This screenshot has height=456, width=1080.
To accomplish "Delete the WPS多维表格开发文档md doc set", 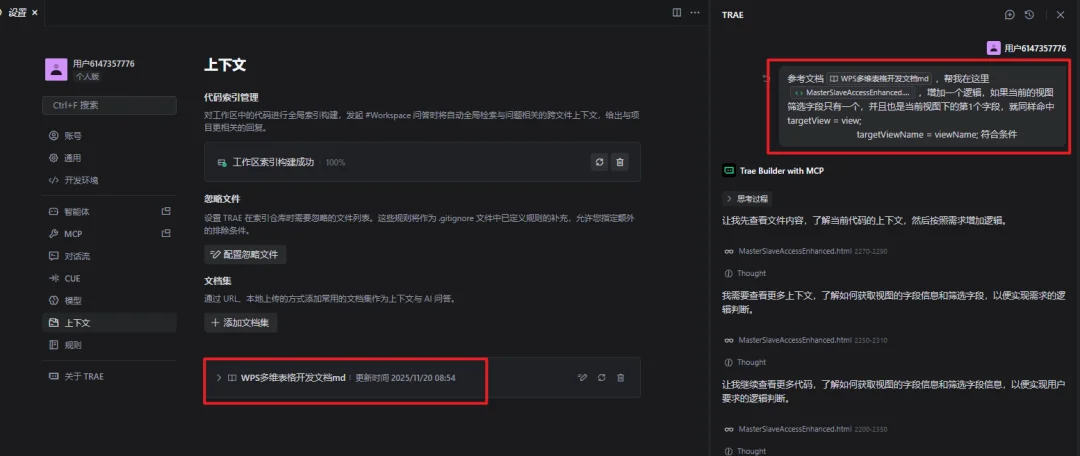I will (621, 377).
